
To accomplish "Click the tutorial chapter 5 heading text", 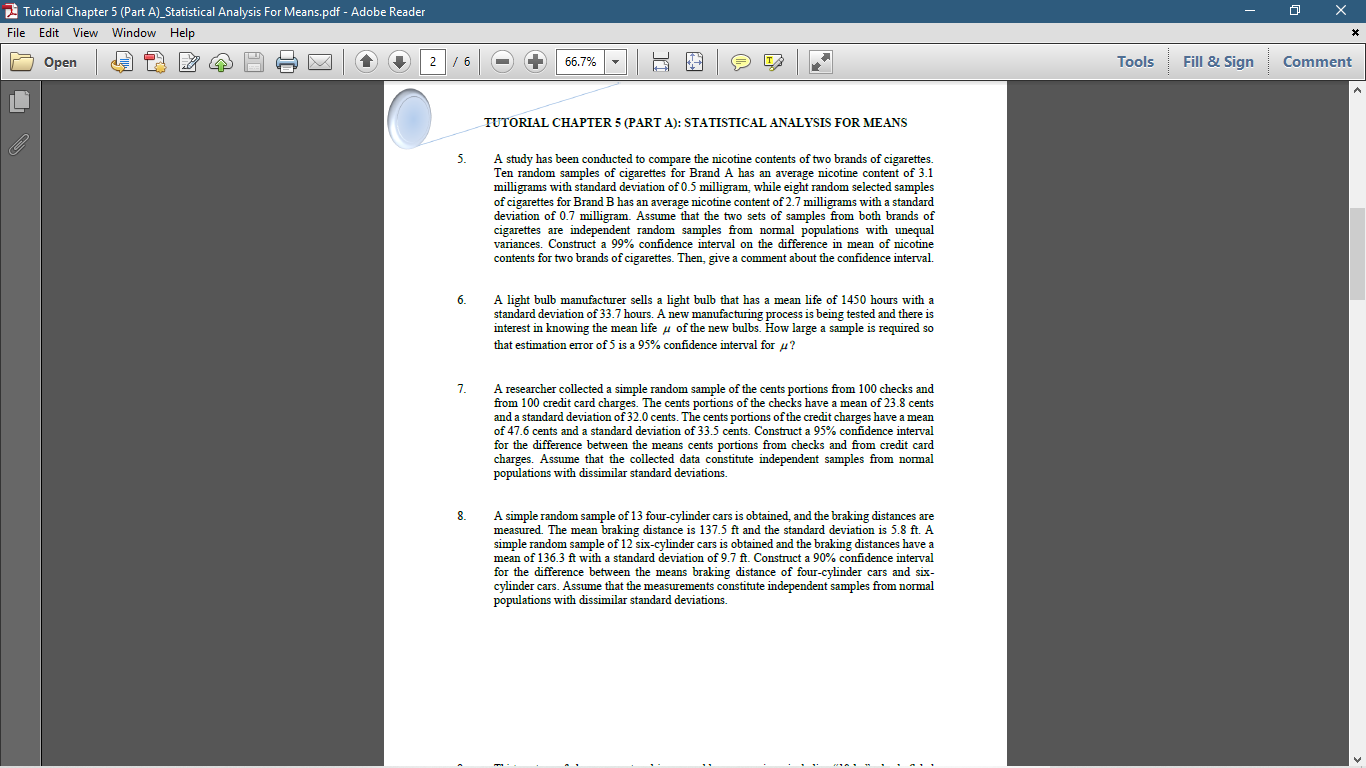I will click(x=696, y=123).
